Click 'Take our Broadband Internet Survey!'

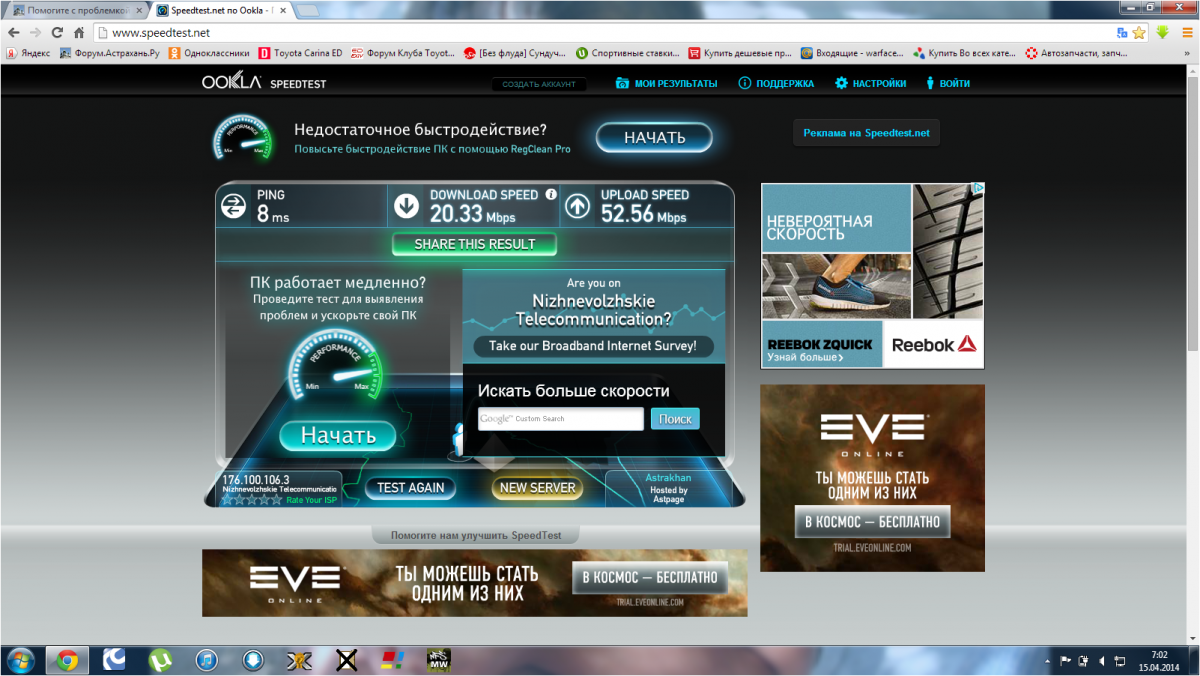(x=593, y=347)
